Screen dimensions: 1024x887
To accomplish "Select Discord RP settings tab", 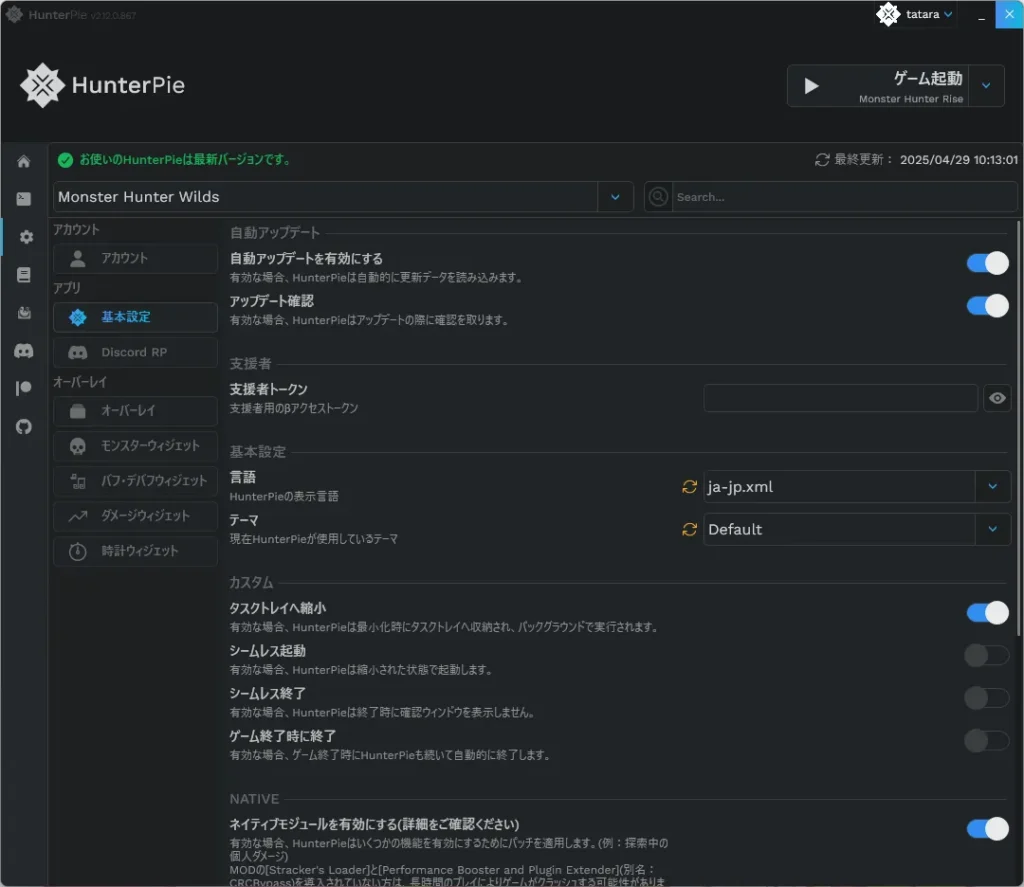I will click(x=135, y=353).
